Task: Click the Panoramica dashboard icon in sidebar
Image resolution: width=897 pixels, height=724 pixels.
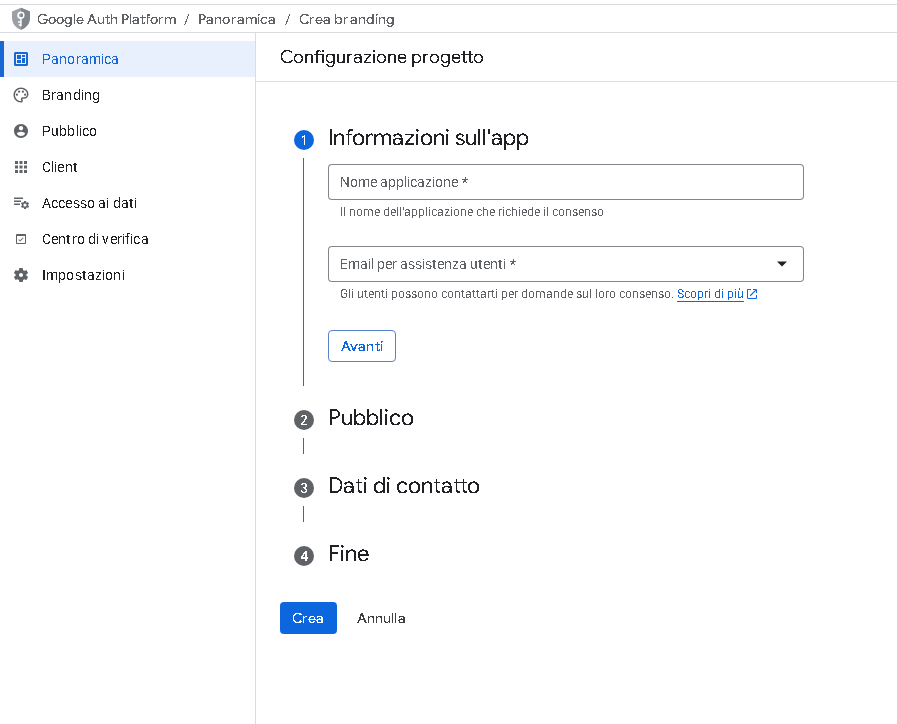Action: [x=21, y=59]
